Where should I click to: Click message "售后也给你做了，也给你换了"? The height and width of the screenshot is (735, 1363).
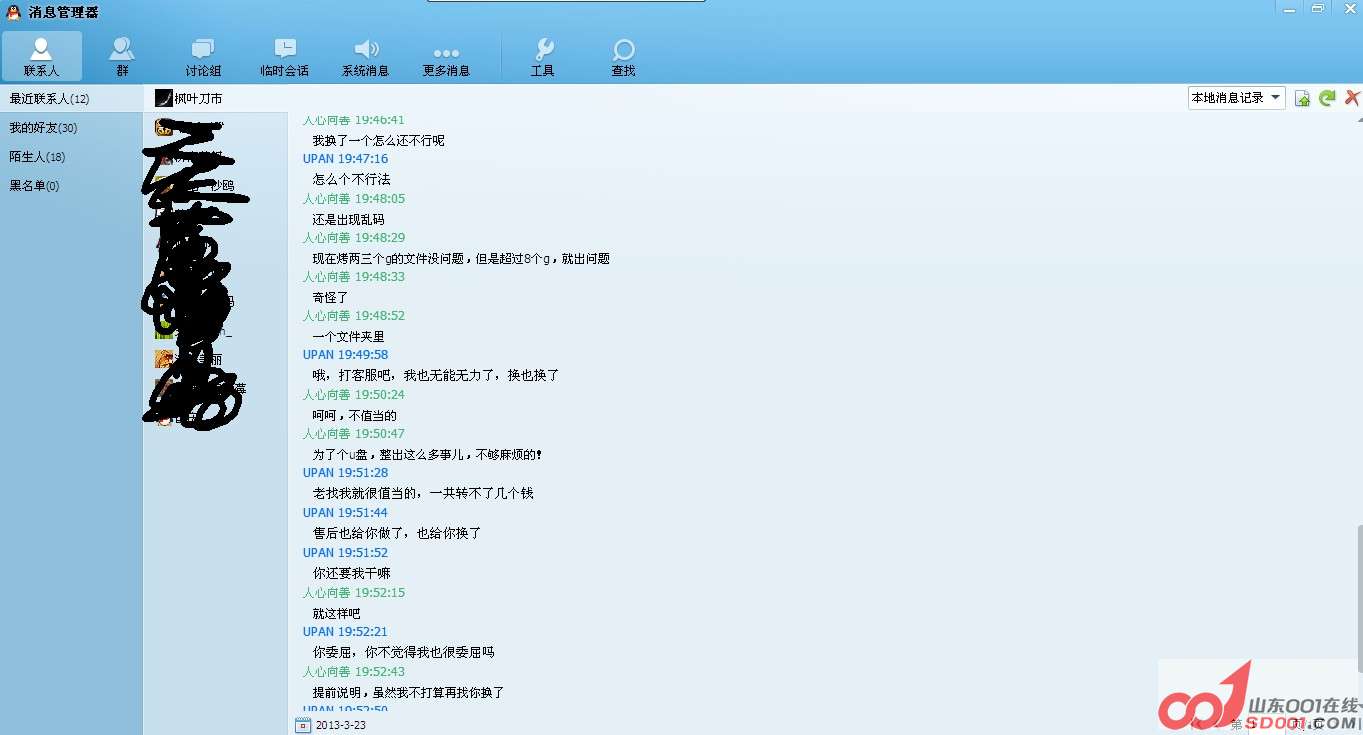pos(397,534)
